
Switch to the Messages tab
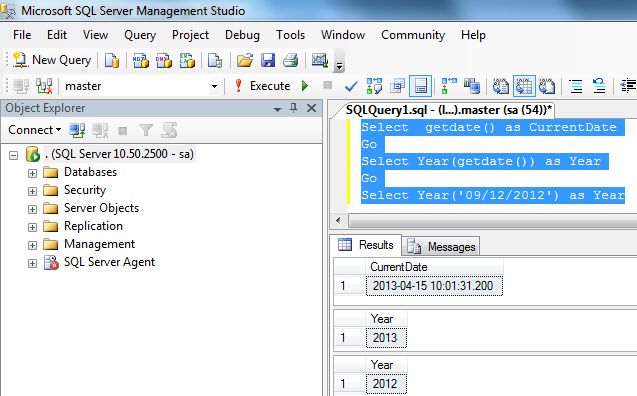[x=442, y=246]
